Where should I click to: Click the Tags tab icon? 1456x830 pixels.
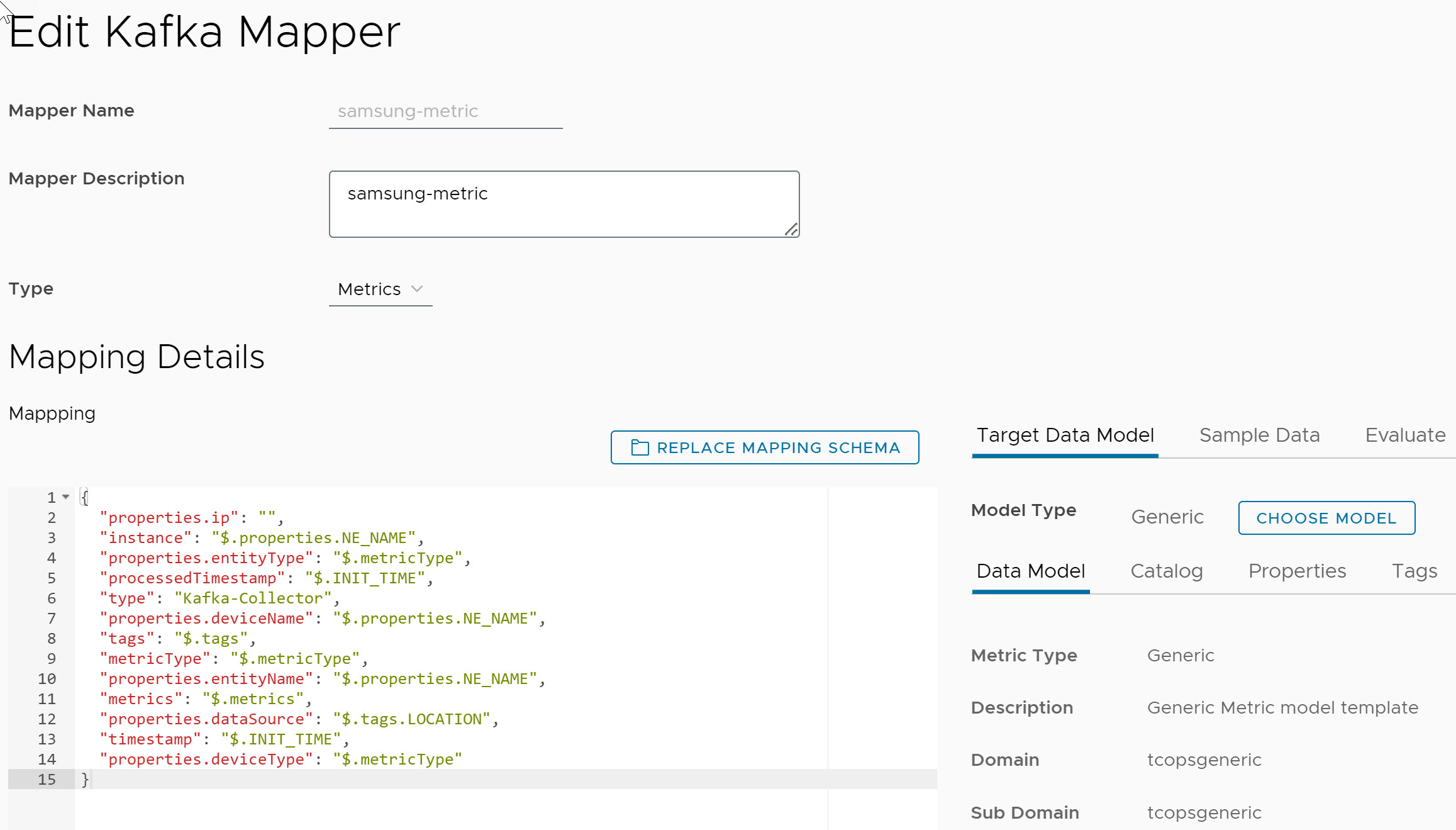[1415, 571]
